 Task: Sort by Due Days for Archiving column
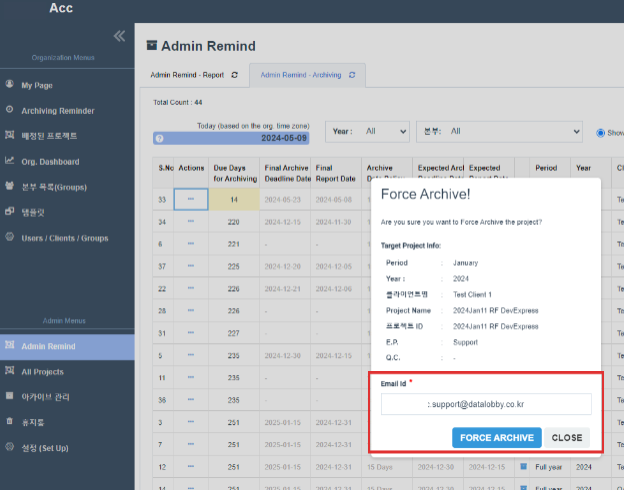(235, 173)
